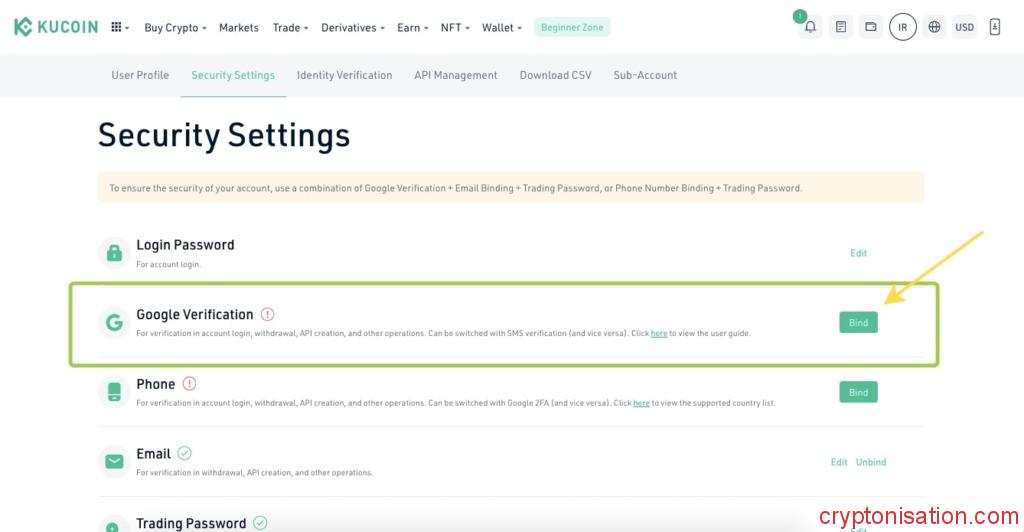Edit the Login Password
The image size is (1024, 532).
pos(858,253)
